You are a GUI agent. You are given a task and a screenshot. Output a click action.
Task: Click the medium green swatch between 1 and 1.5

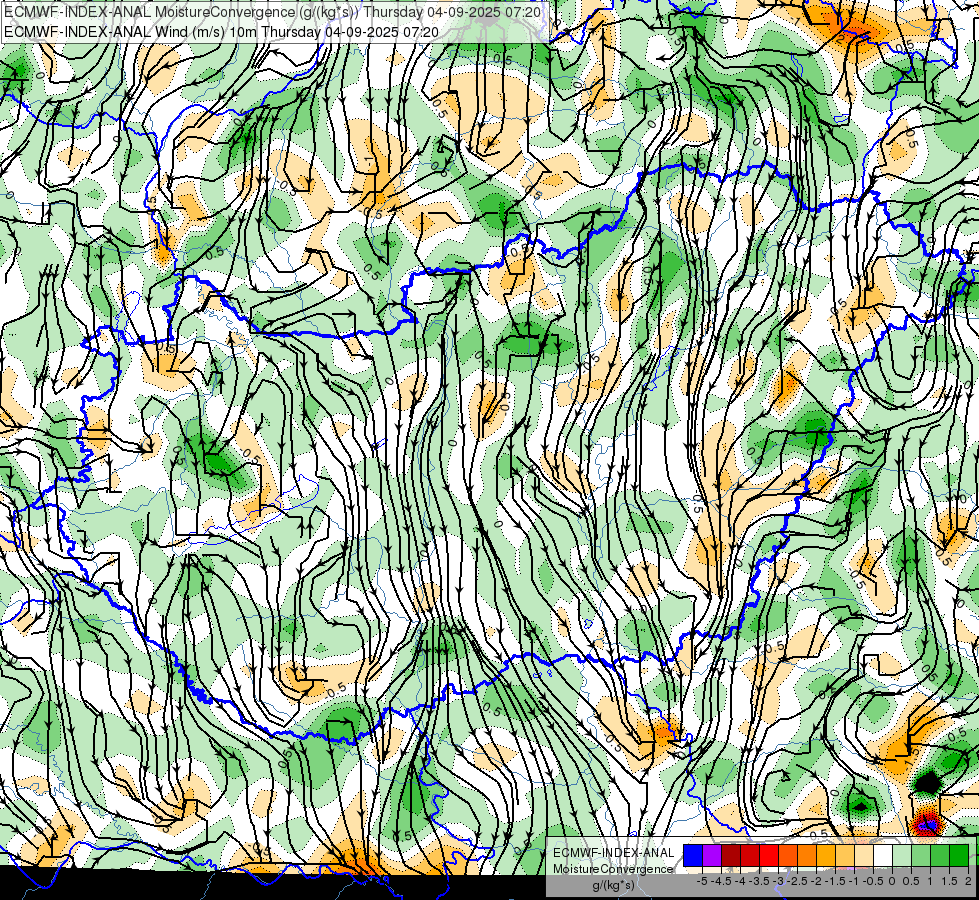940,856
